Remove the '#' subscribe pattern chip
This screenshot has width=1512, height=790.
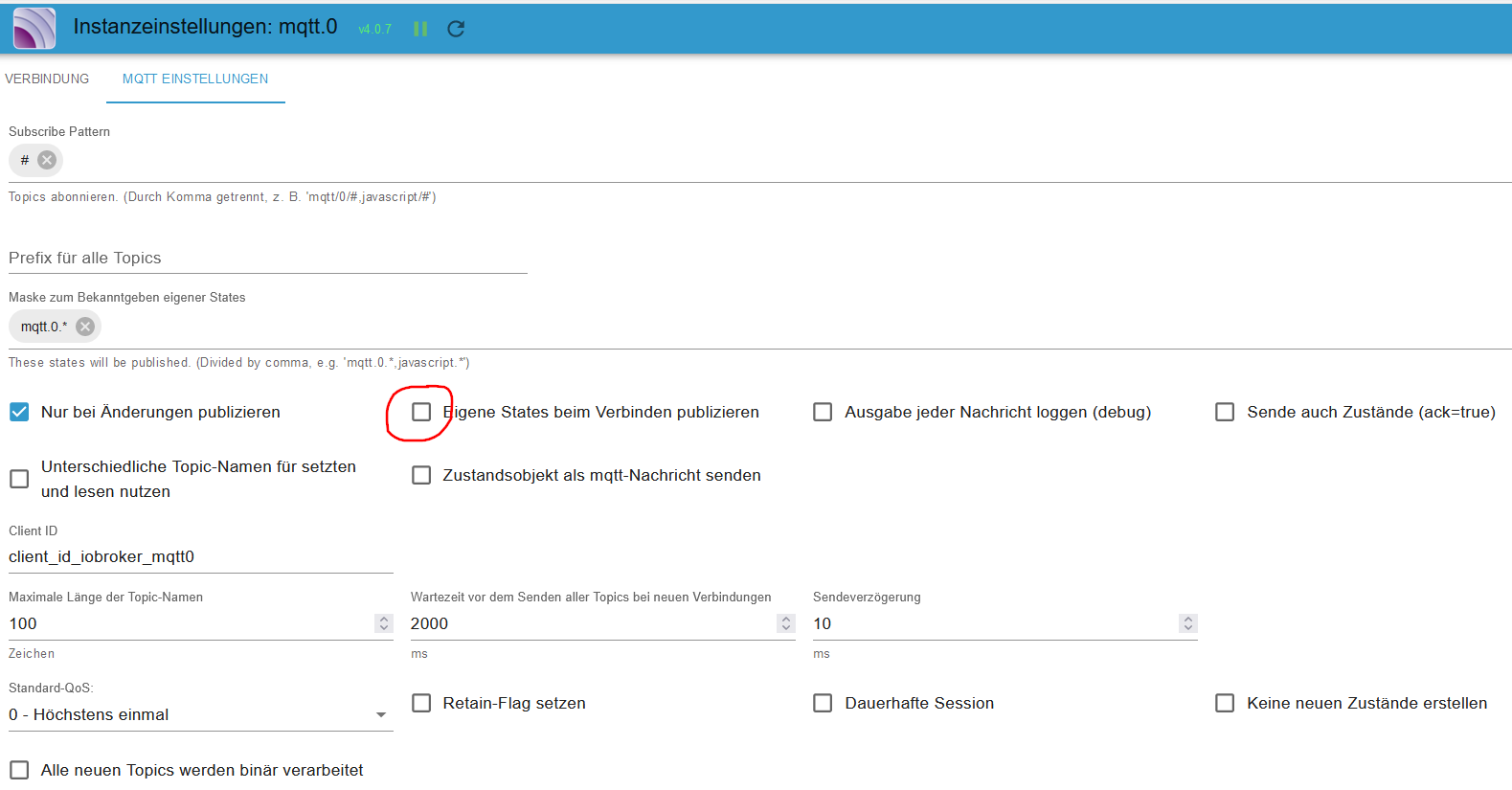point(46,160)
